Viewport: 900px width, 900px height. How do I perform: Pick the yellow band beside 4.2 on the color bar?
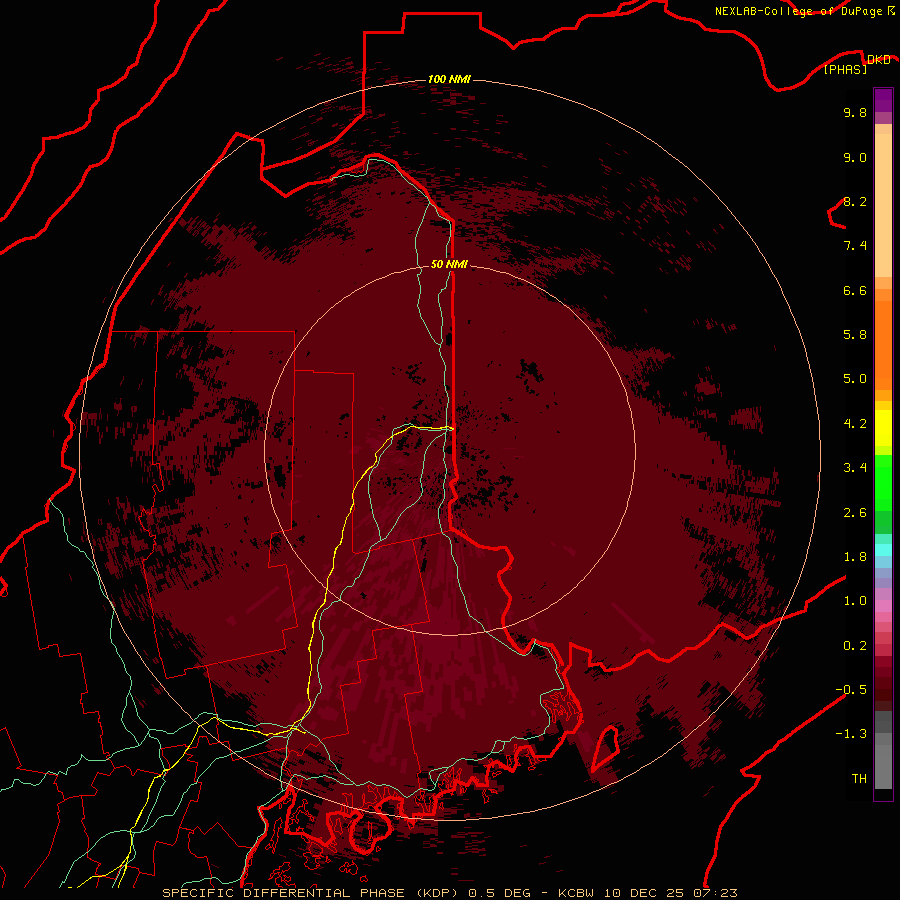click(883, 428)
